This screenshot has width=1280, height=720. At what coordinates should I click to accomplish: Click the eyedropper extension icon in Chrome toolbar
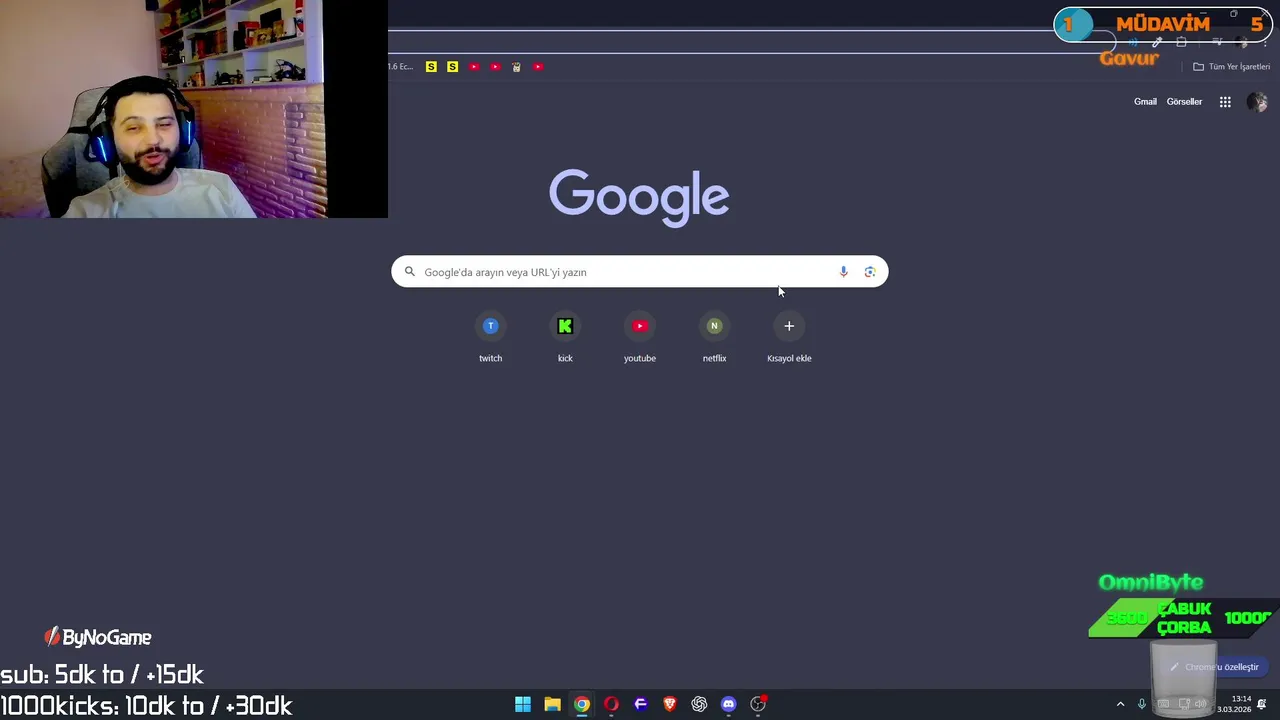[x=1157, y=42]
